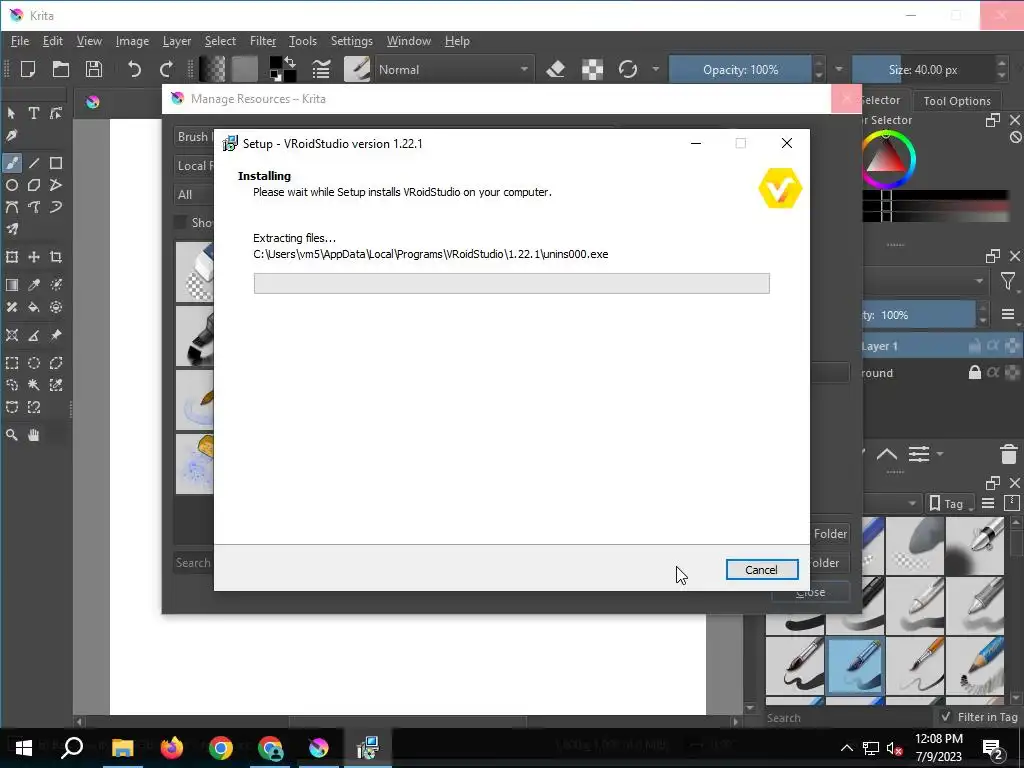
Task: Select the highlighted blue watercolor brush preset
Action: 855,666
